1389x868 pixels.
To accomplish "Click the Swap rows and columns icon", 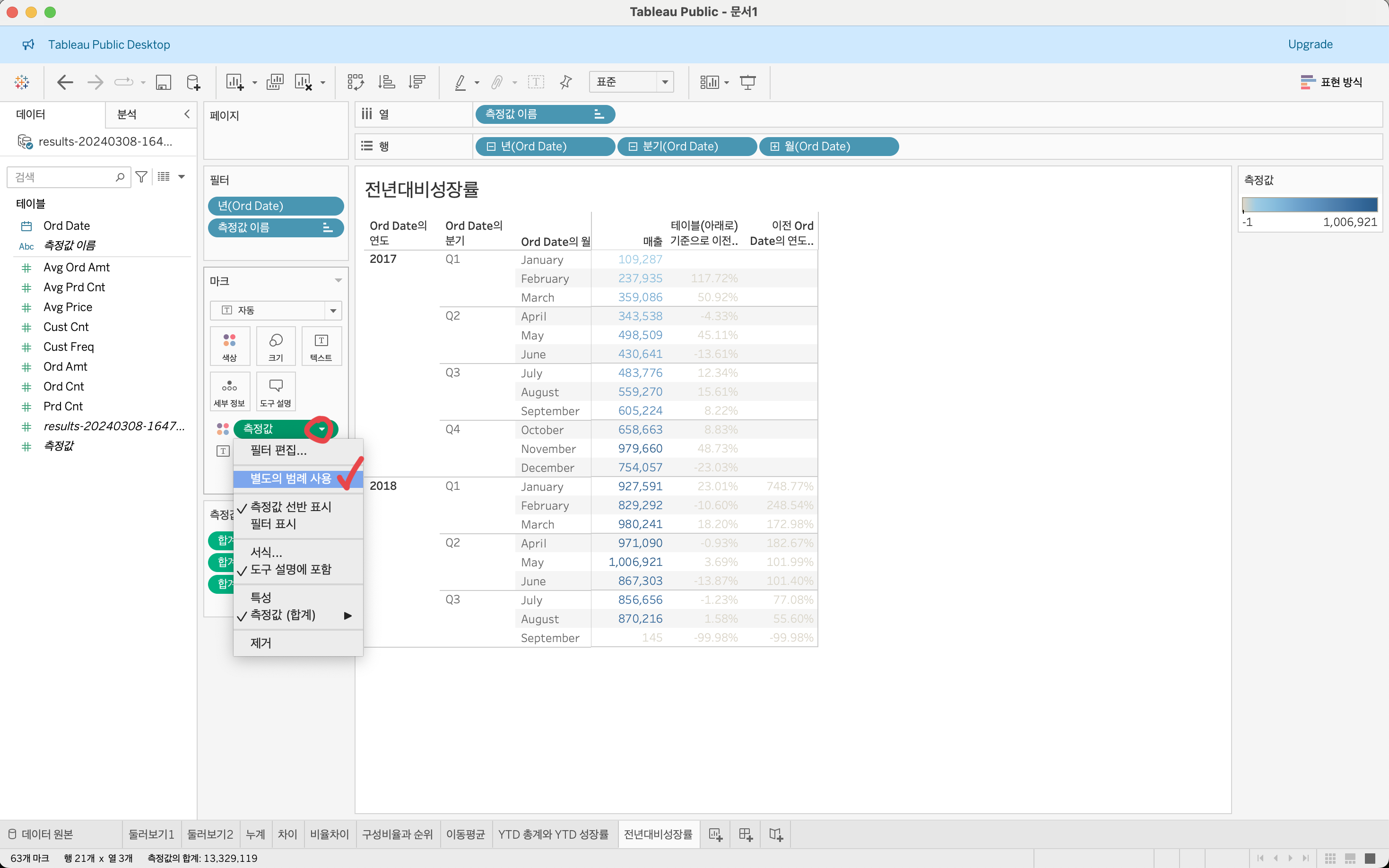I will [355, 82].
